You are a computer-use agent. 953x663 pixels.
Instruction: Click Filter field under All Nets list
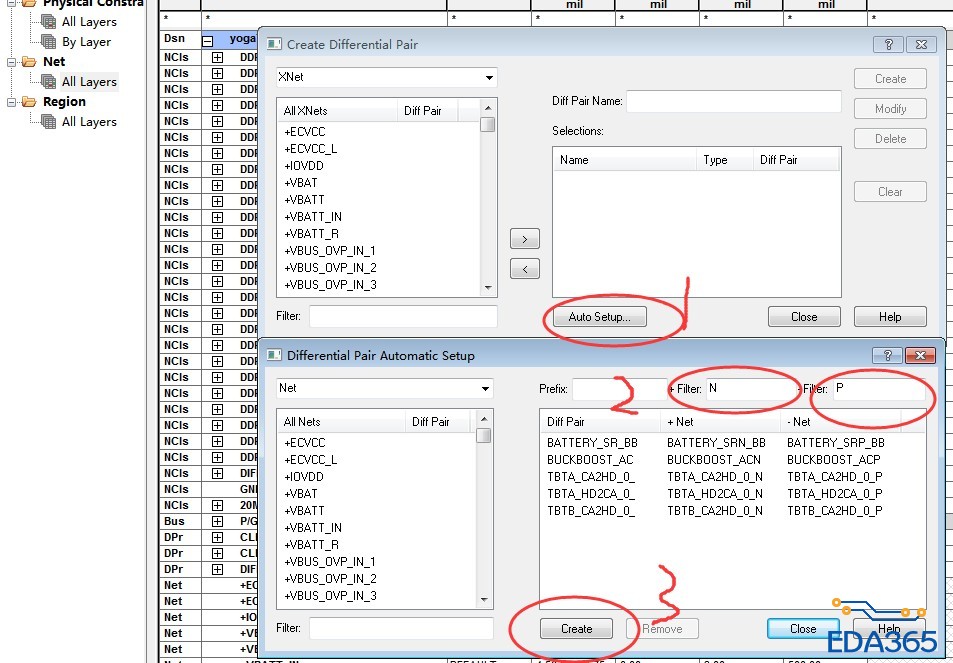click(x=401, y=628)
